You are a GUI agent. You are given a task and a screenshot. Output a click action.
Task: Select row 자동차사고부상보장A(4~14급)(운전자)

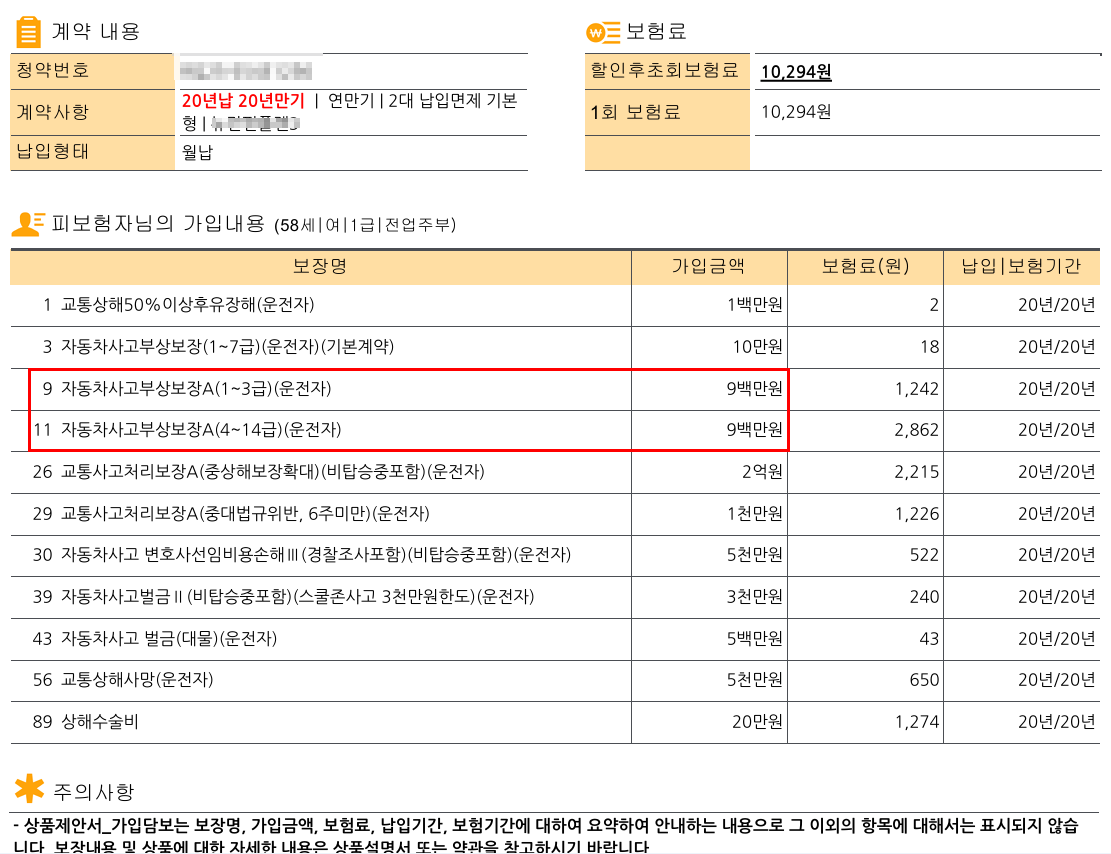pyautogui.click(x=555, y=430)
